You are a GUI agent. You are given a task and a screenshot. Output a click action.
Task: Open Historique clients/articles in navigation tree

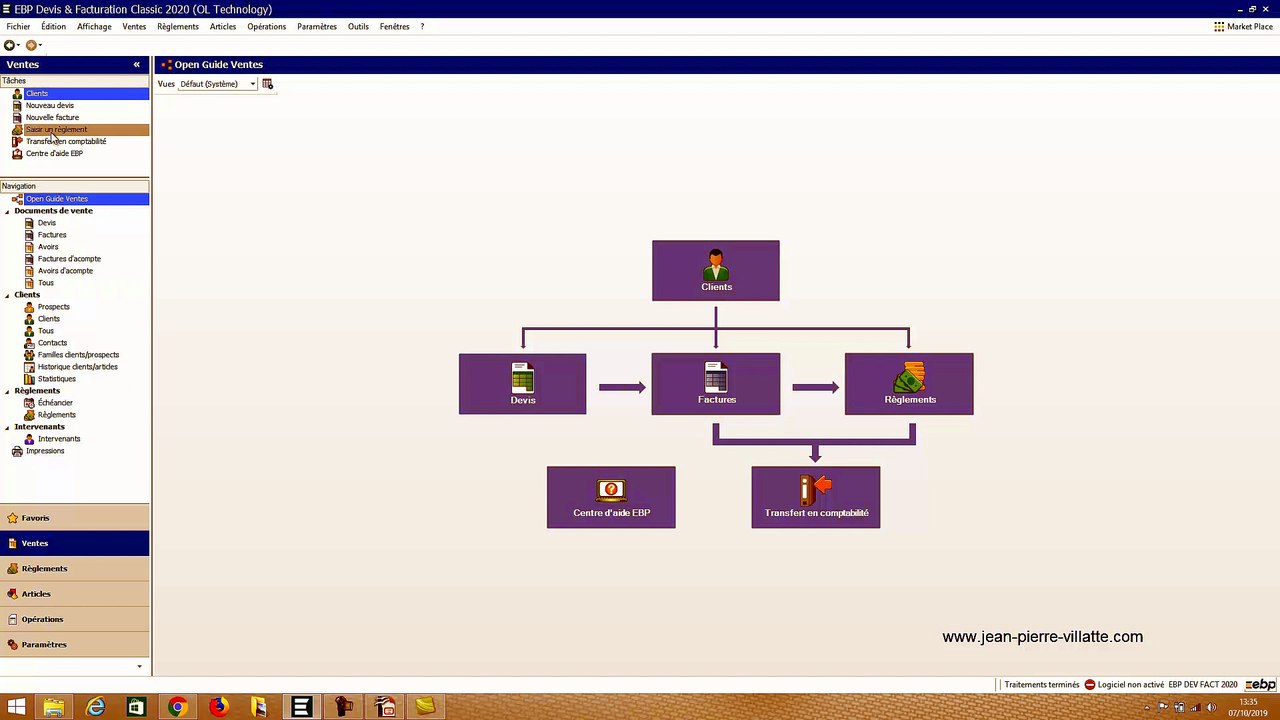(77, 367)
